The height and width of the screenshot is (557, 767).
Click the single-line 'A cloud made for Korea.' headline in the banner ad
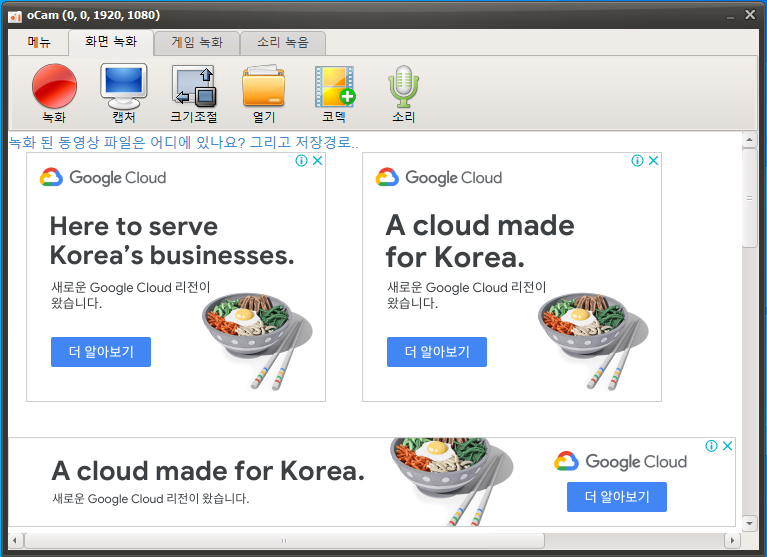(x=208, y=471)
